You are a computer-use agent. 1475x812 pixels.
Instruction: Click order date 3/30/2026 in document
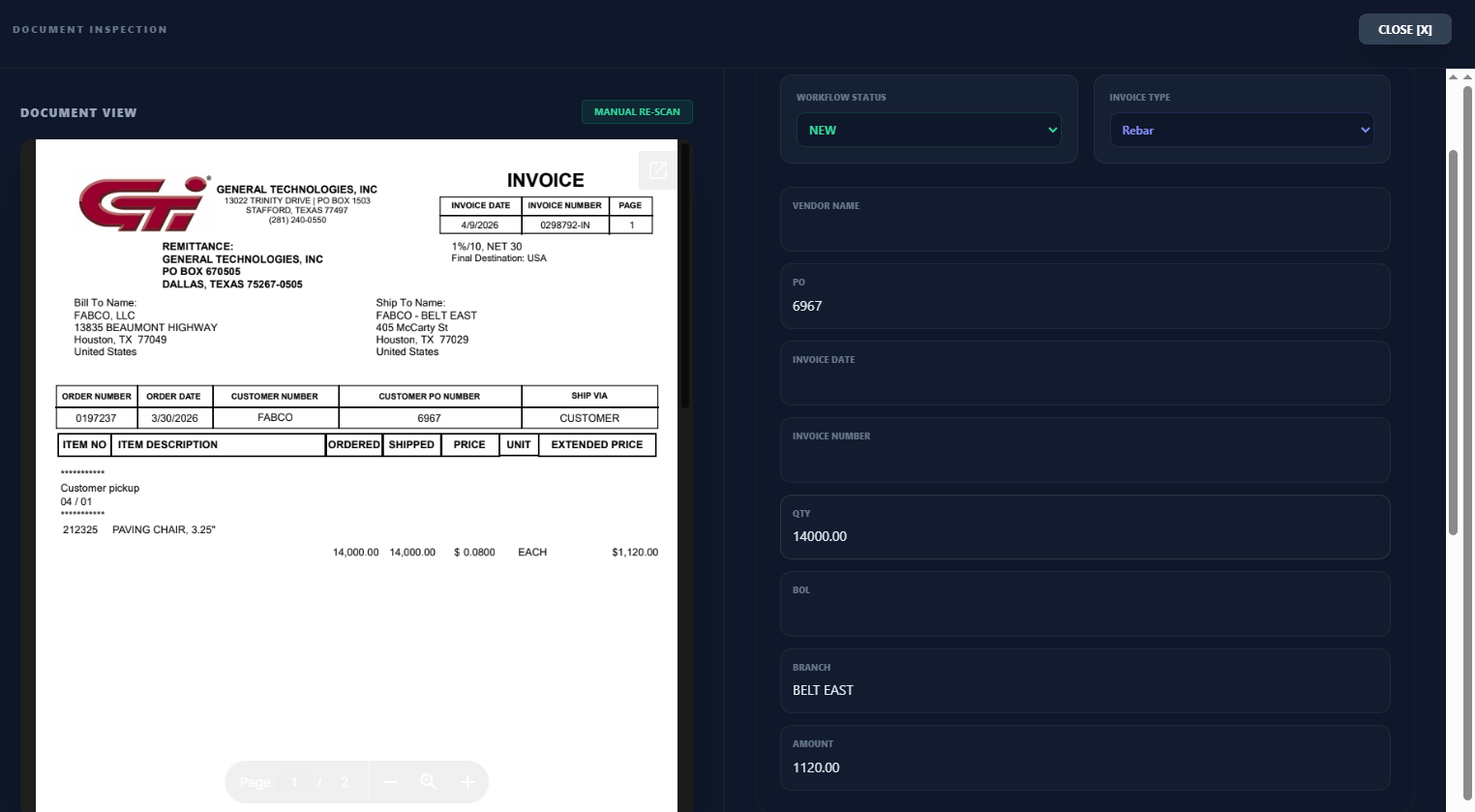174,418
